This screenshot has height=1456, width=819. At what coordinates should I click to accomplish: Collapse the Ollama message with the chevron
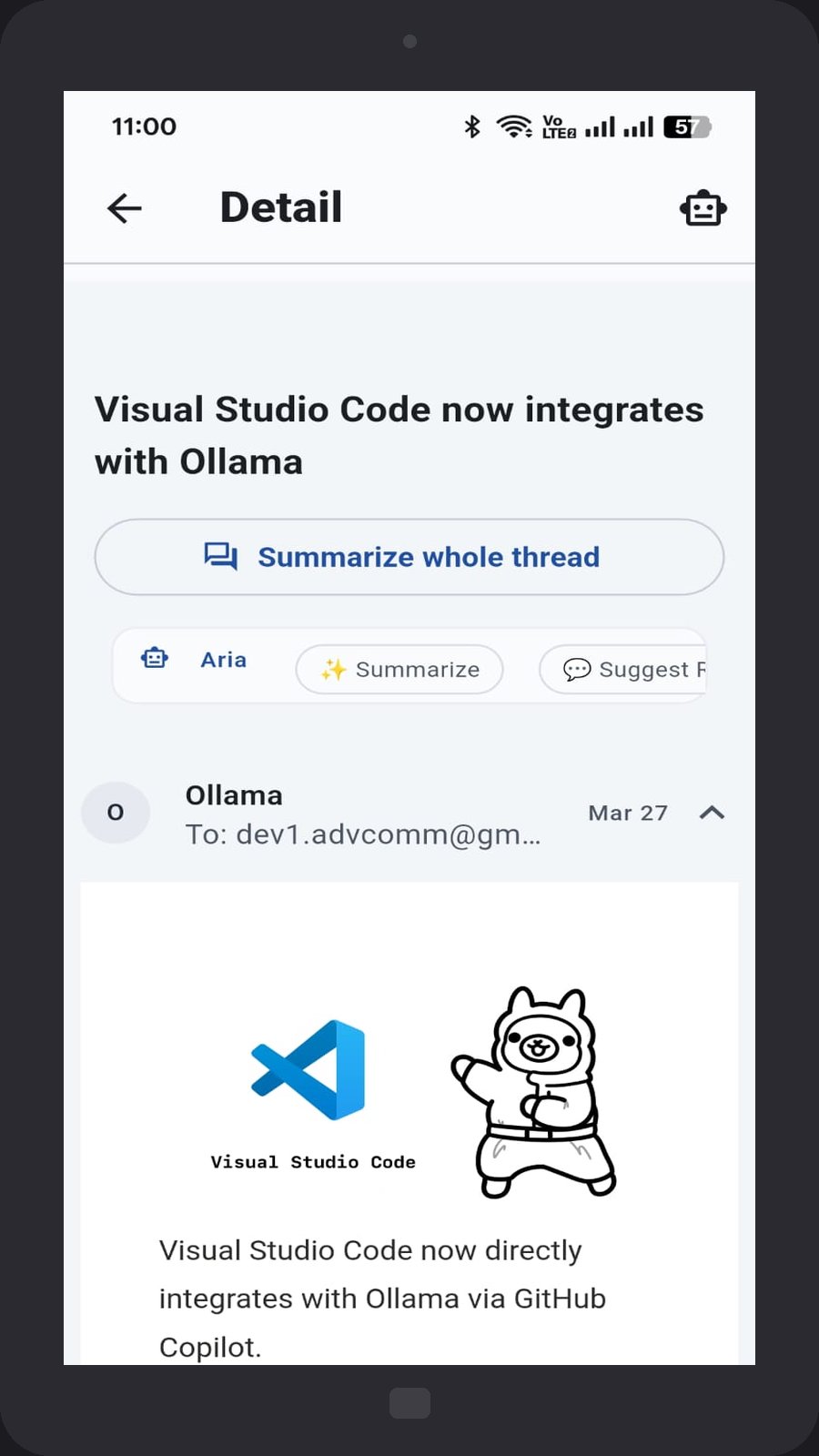[x=712, y=813]
